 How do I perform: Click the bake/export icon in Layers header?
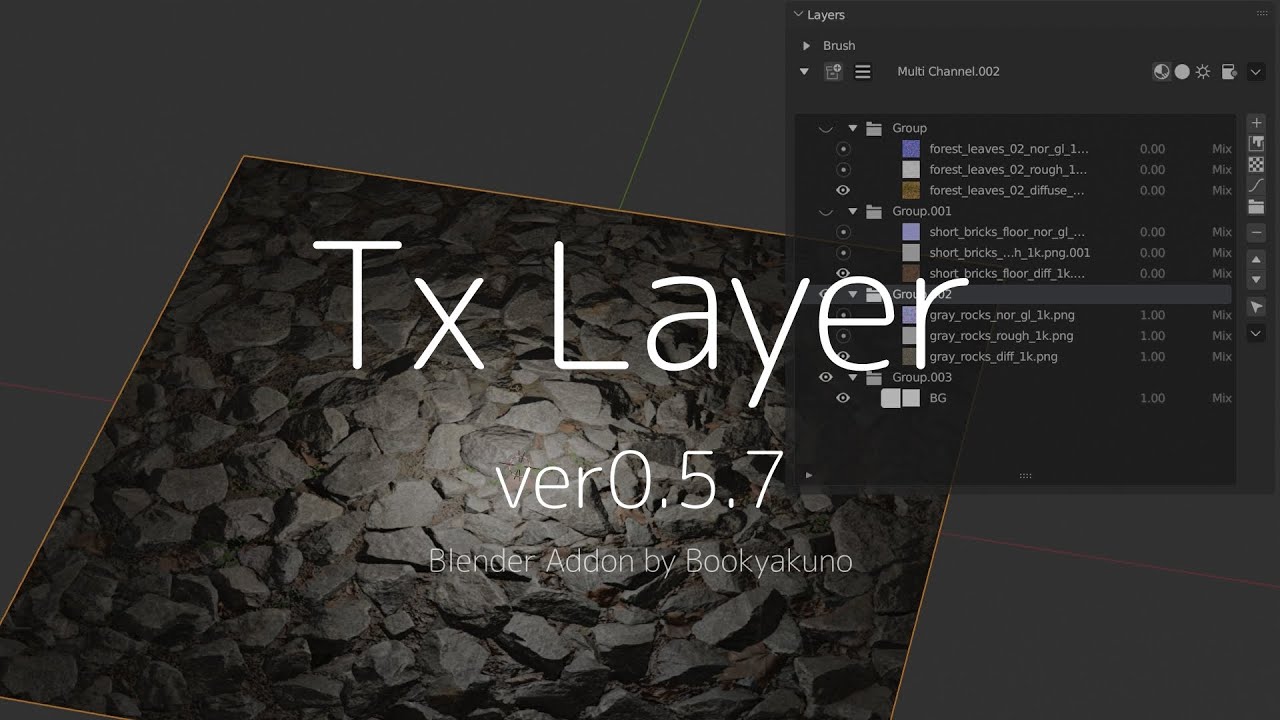(1229, 72)
